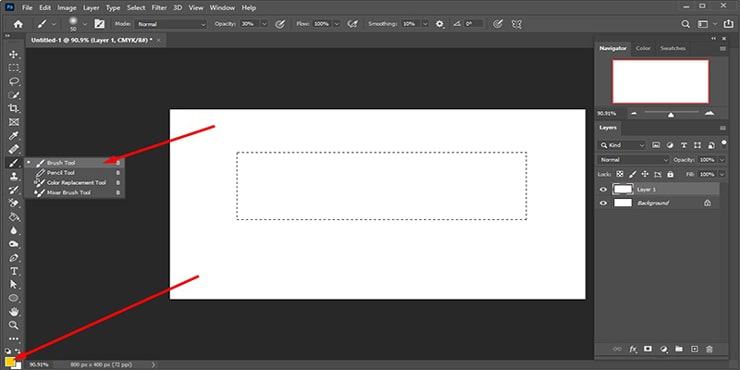
Task: Click the Brush tool in the toolbar
Action: click(x=14, y=163)
